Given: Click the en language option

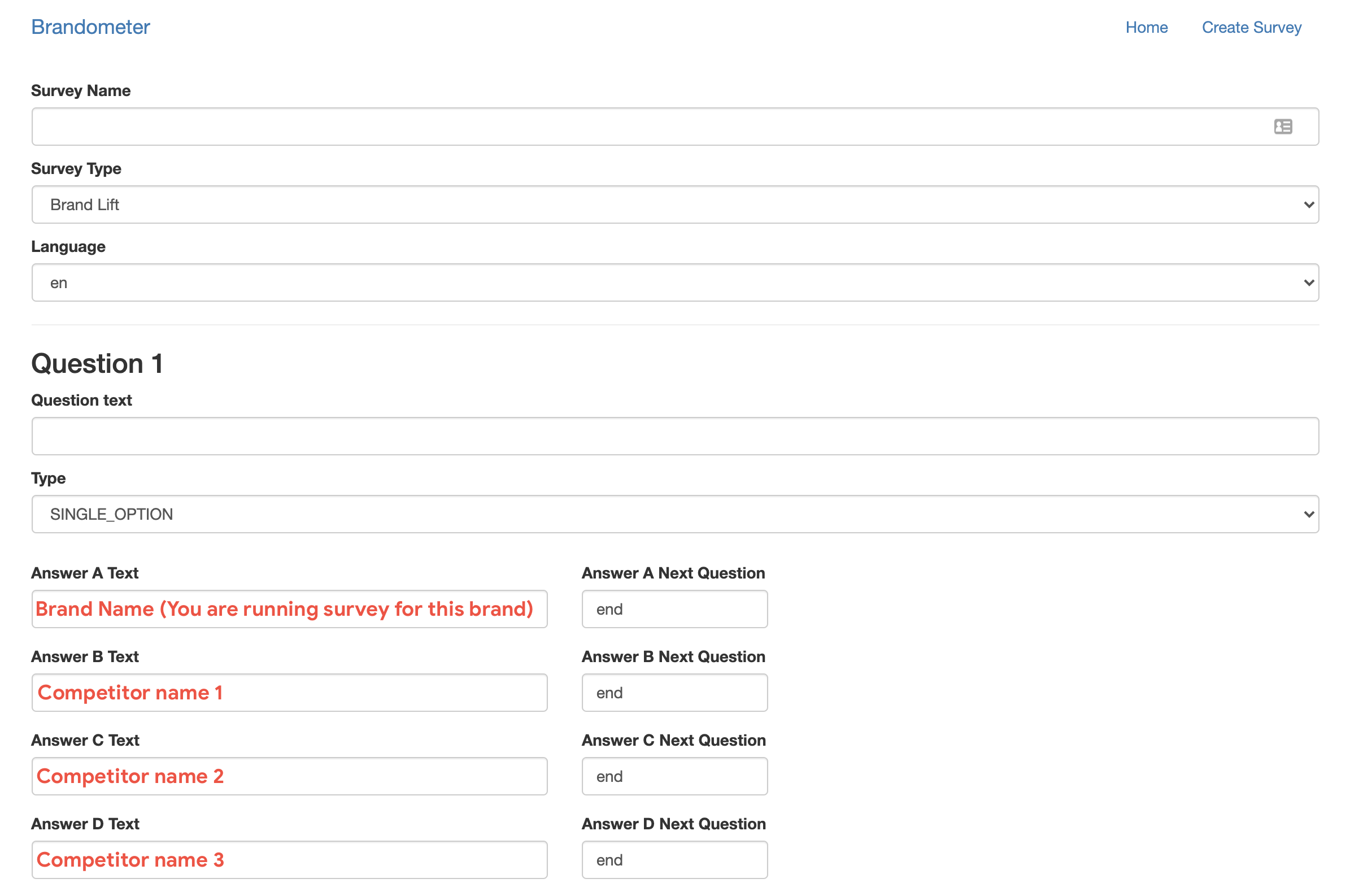Looking at the screenshot, I should [675, 282].
